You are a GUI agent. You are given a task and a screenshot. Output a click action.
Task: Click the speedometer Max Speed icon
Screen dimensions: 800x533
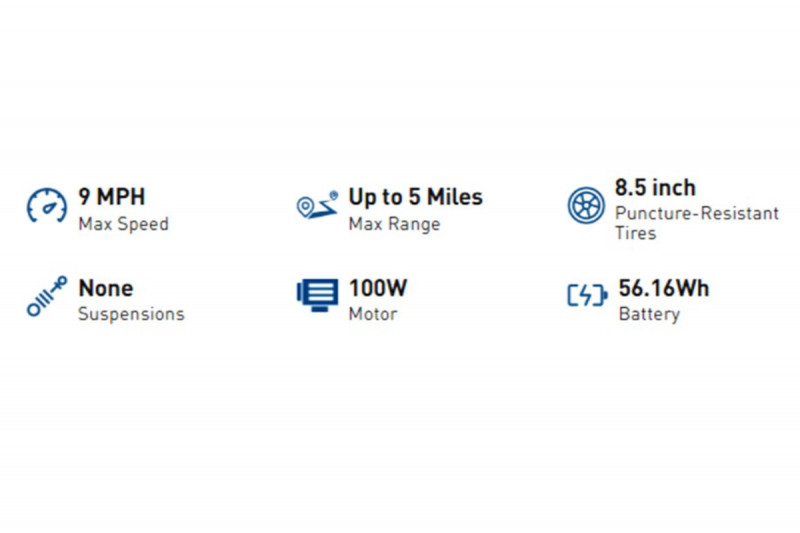pos(47,205)
